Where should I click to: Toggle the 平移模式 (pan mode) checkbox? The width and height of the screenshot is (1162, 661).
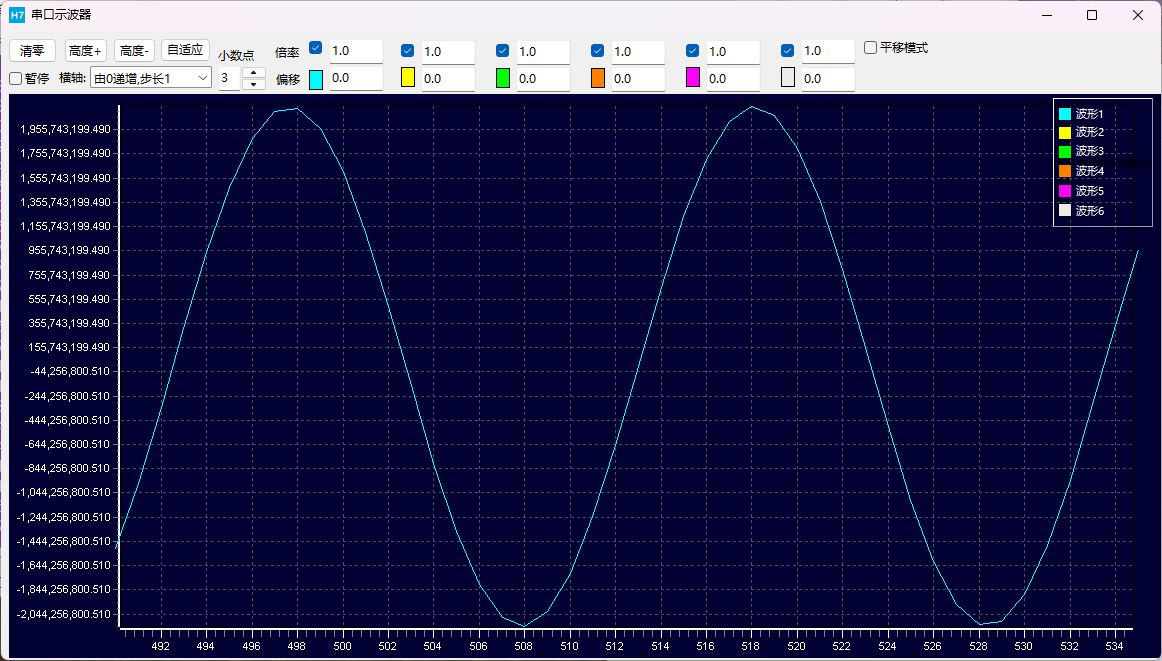coord(871,47)
